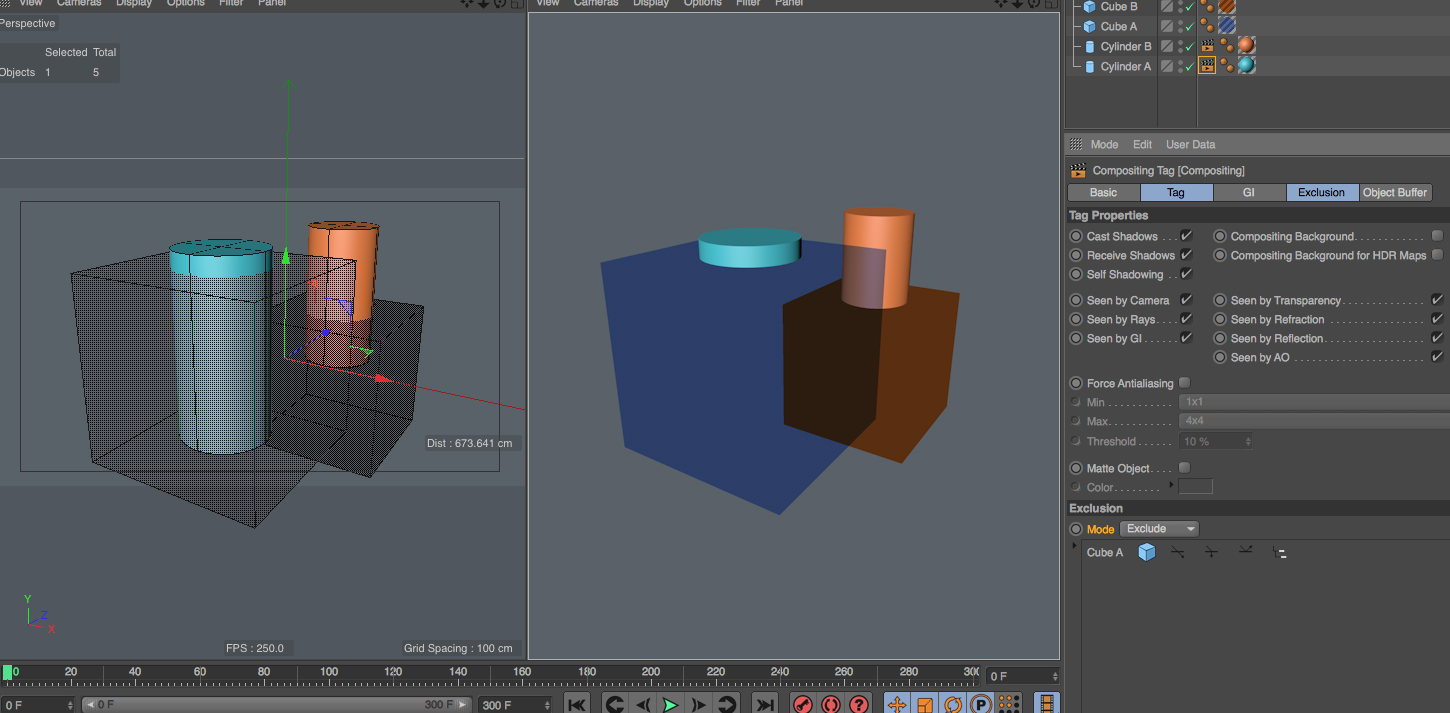The height and width of the screenshot is (713, 1450).
Task: Click the blue striped material on Cube A
Action: [1227, 26]
